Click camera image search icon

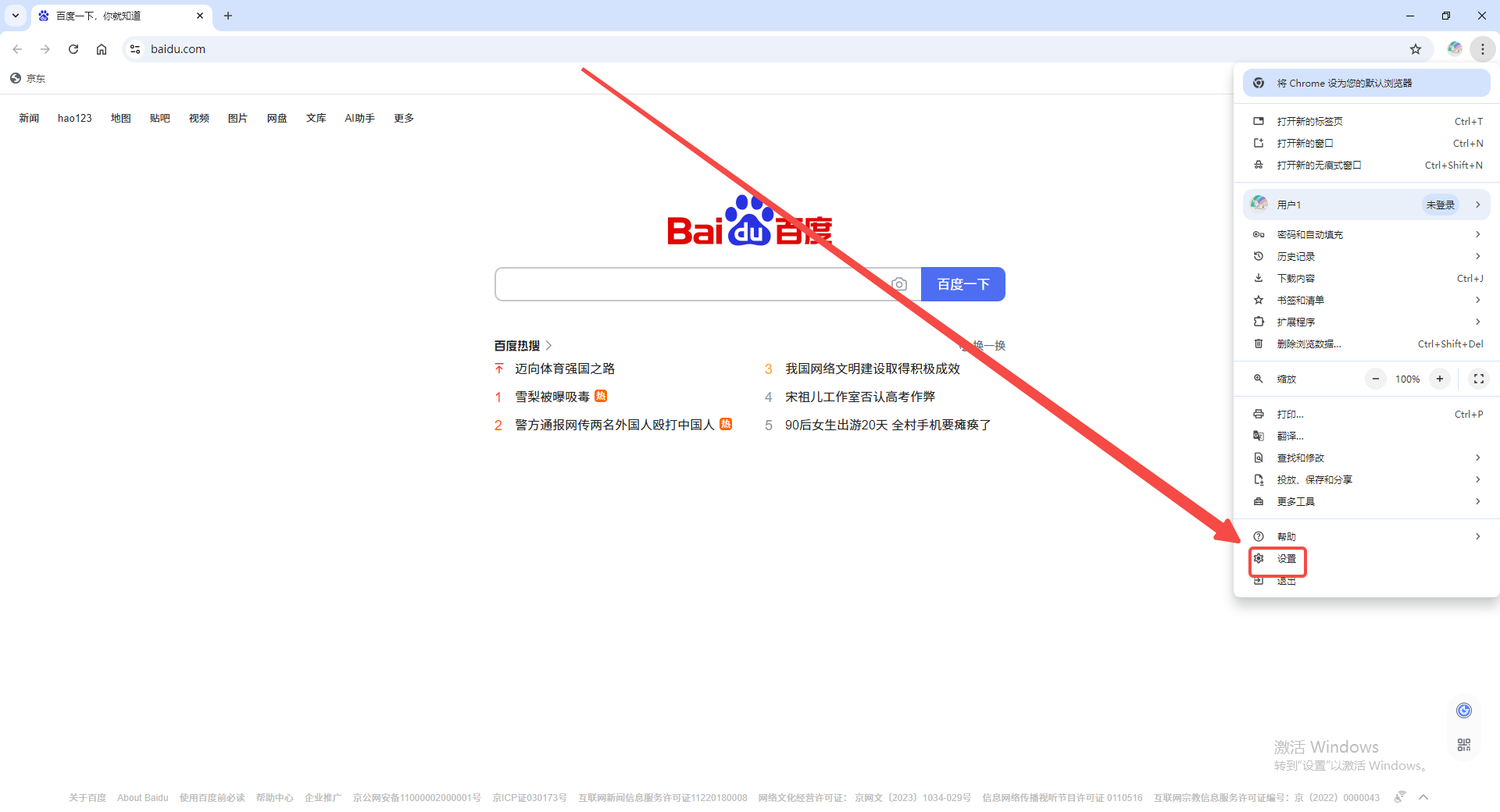pyautogui.click(x=899, y=284)
